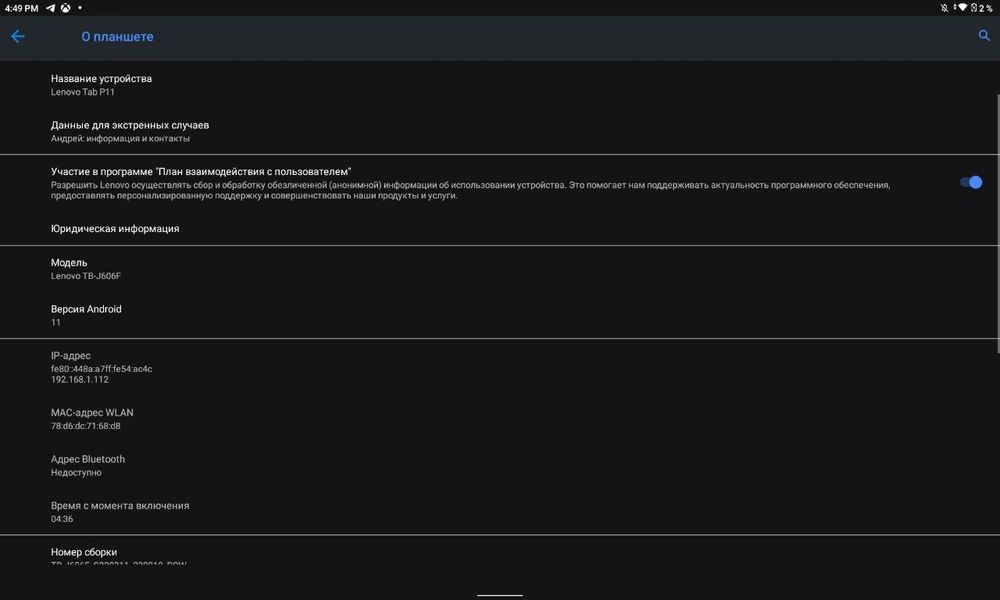Tap the "Недоступно" Bluetooth value
This screenshot has height=600, width=1000.
pyautogui.click(x=76, y=472)
